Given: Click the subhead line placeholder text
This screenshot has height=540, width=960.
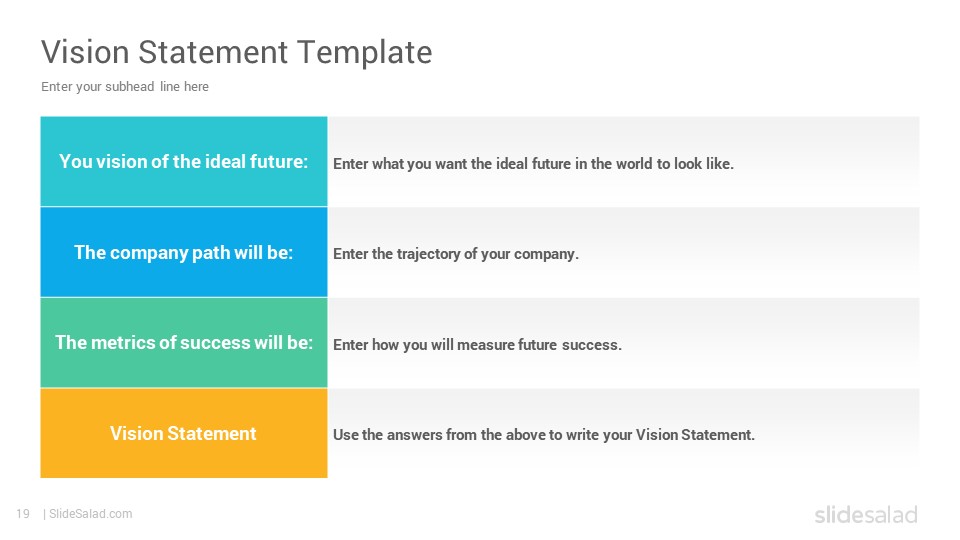Looking at the screenshot, I should coord(125,87).
